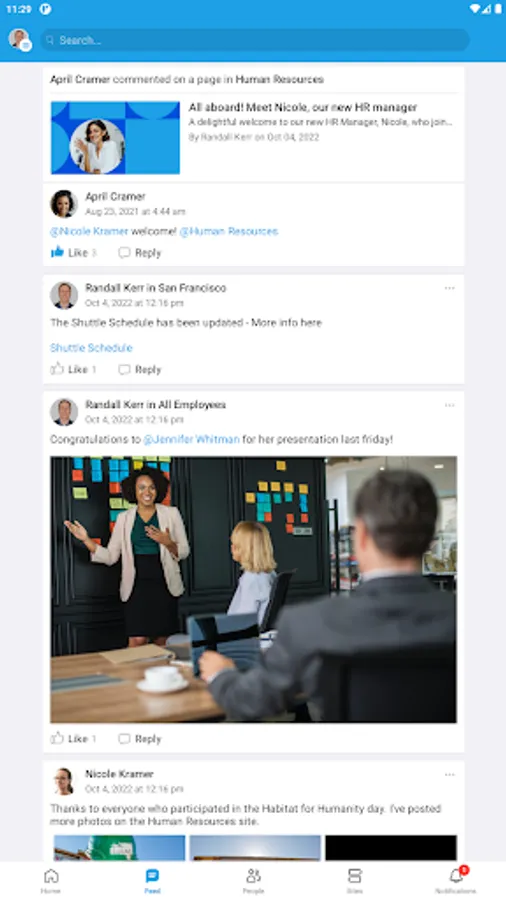The width and height of the screenshot is (506, 900).
Task: Open more options for Nicole Kramer's post
Action: 449,774
